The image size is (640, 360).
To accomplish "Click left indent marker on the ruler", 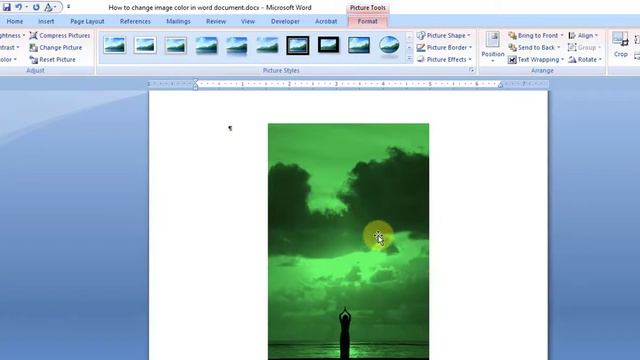I will (196, 86).
